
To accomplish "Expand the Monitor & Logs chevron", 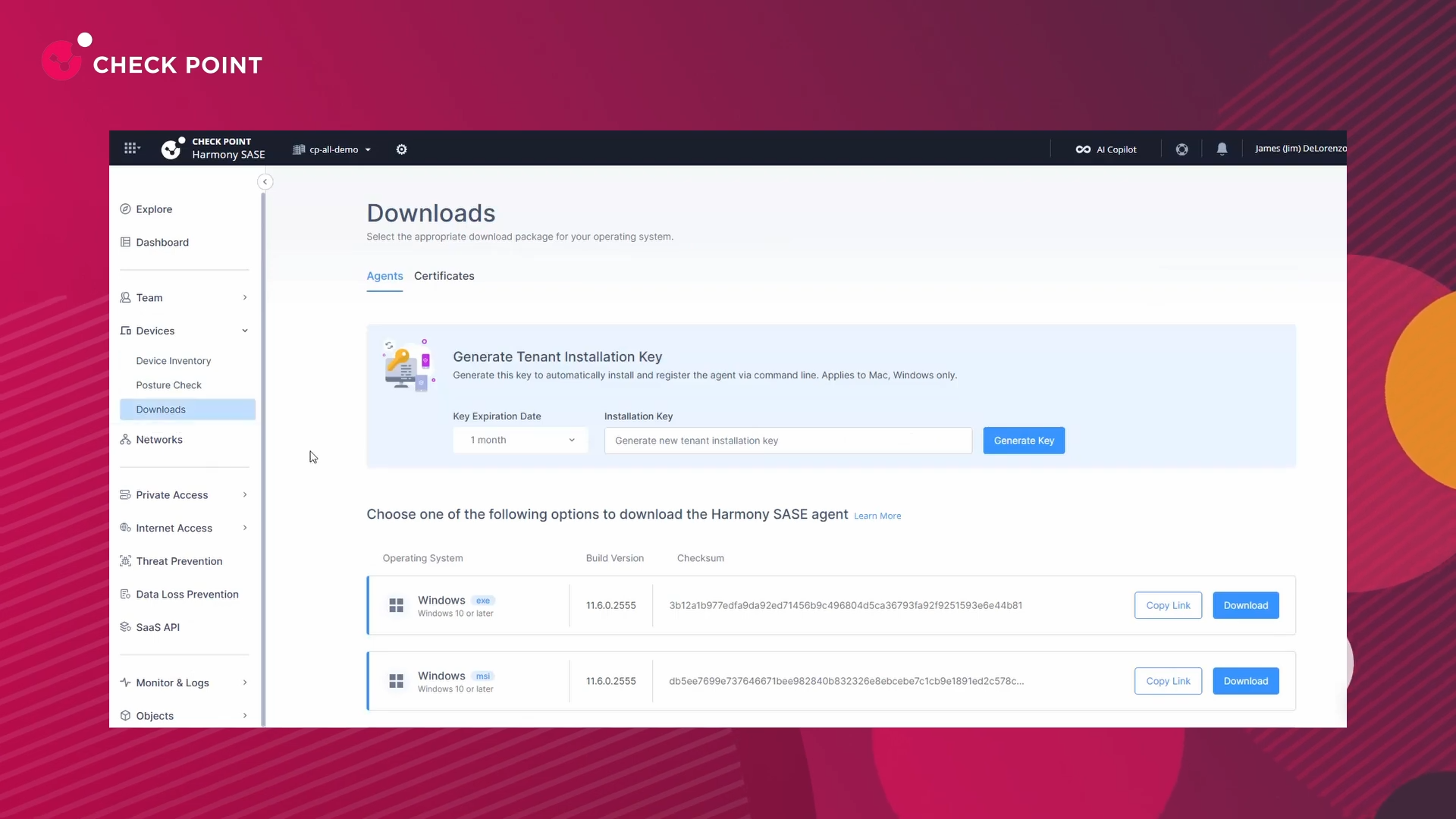I will click(245, 682).
